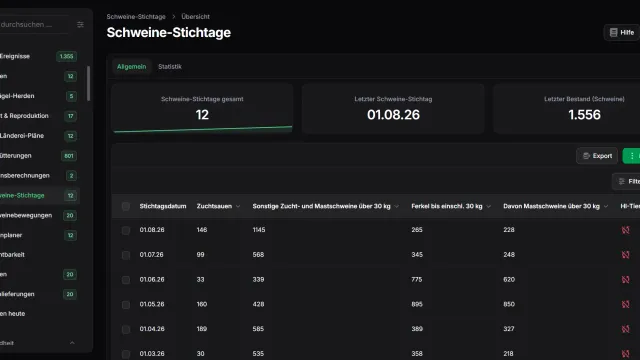Switch to the Statistik tab

click(170, 67)
